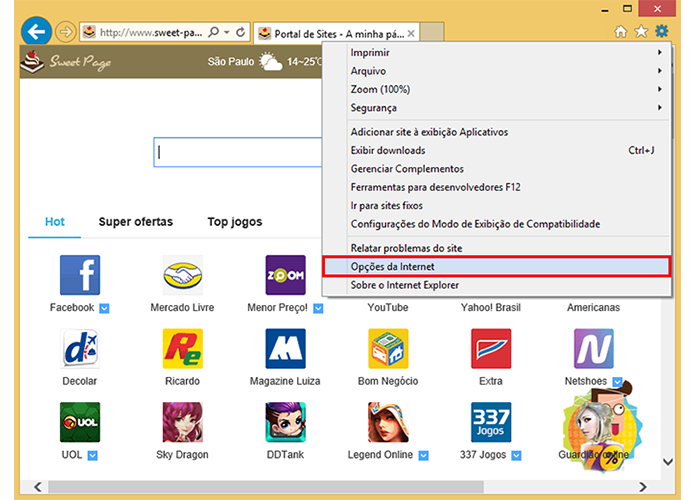Click the horizontal scrollbar left arrow
Viewport: 695px width, 500px height.
(x=38, y=487)
